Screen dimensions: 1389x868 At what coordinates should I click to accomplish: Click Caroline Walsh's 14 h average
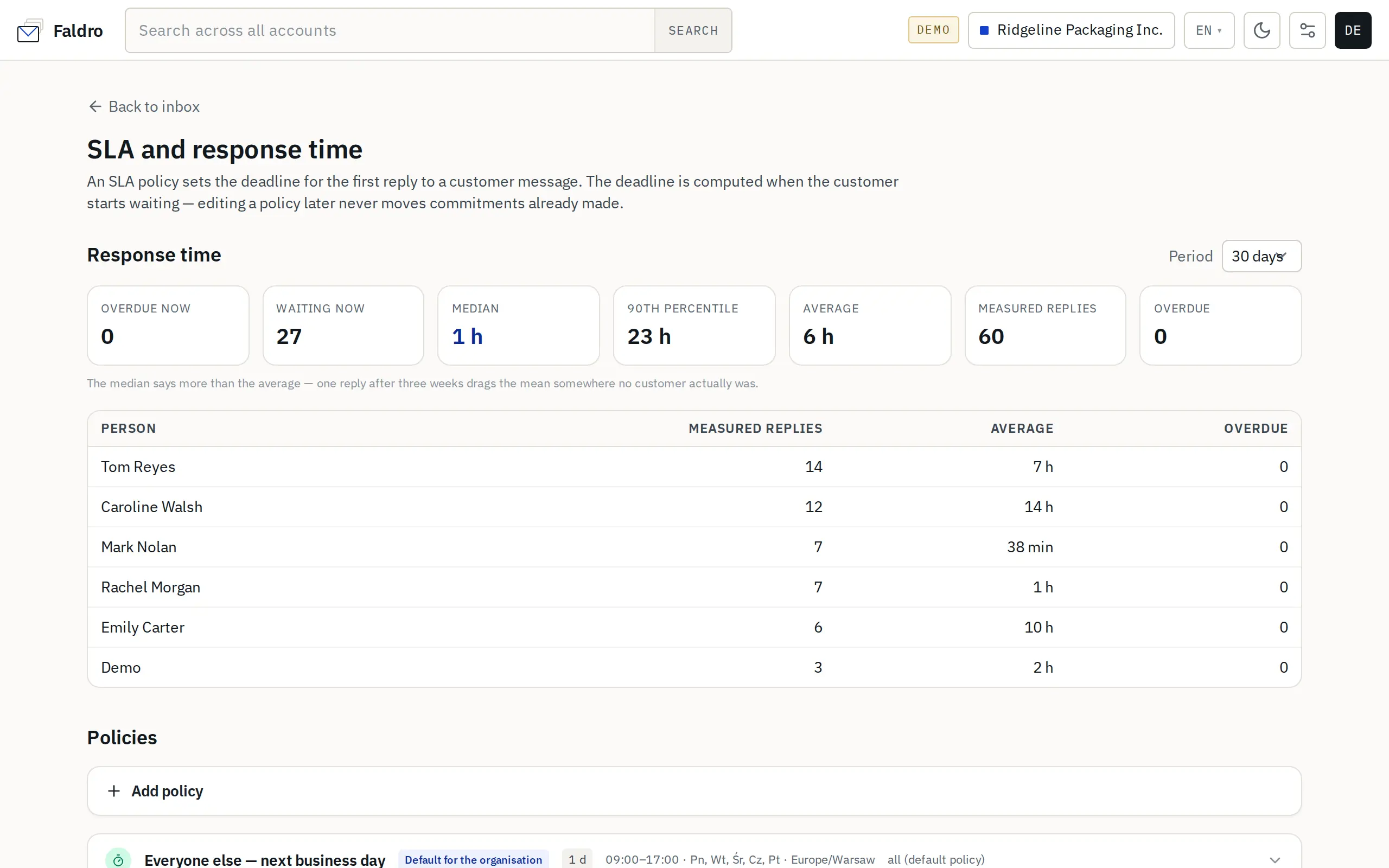[1038, 507]
